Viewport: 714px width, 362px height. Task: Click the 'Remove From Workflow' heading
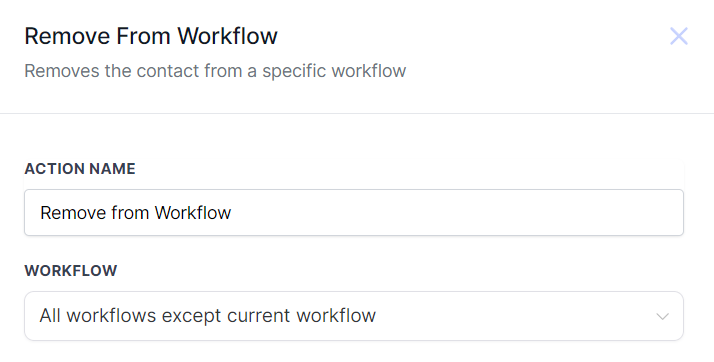151,36
